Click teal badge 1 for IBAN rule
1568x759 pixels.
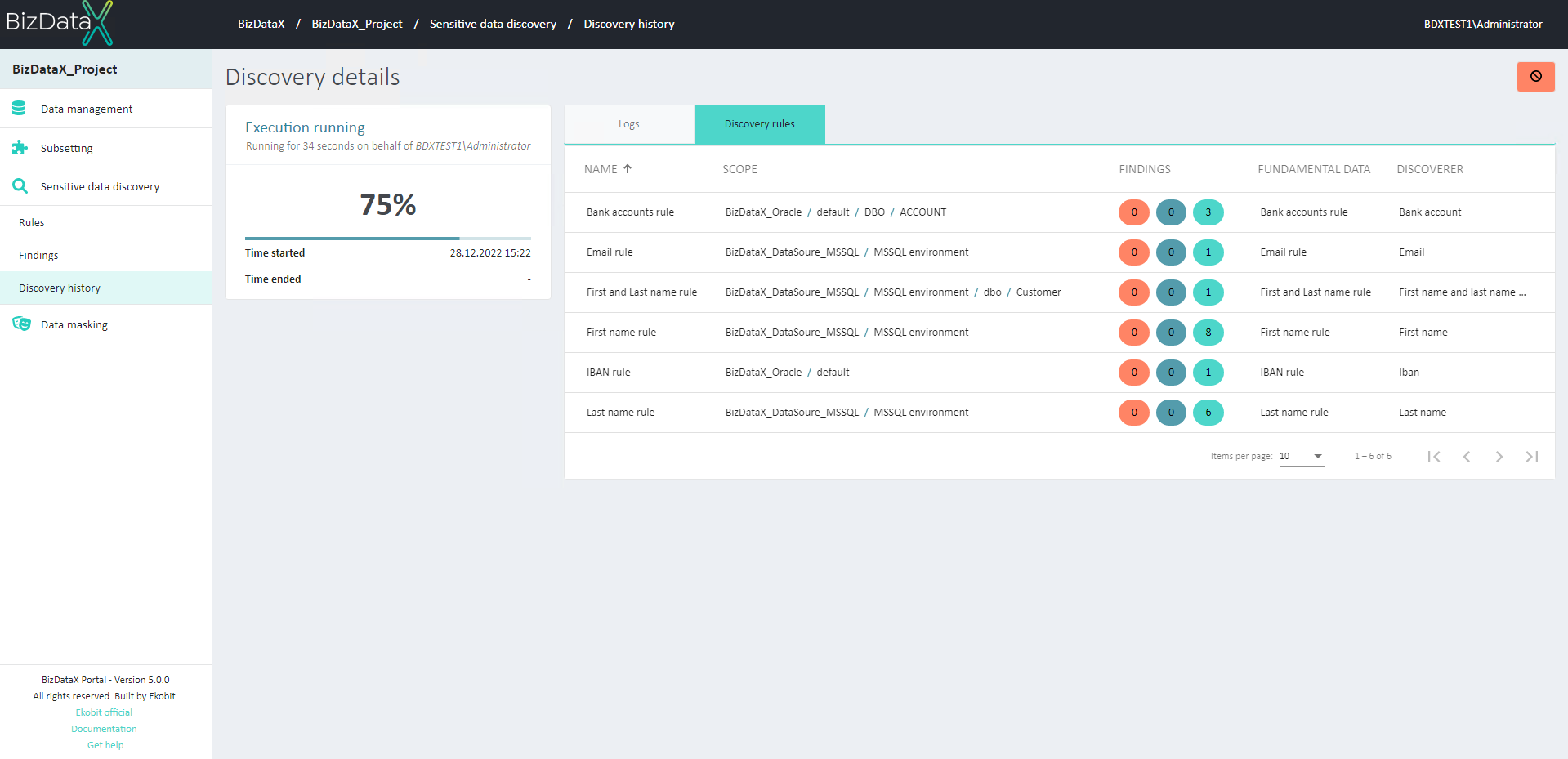(x=1208, y=372)
